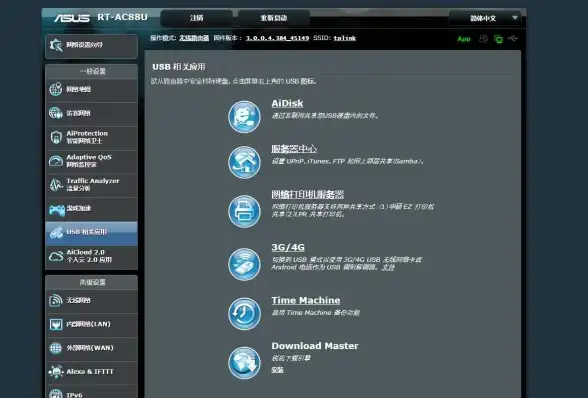Image resolution: width=588 pixels, height=398 pixels.
Task: Open the 服务器中心 title link
Action: 294,149
